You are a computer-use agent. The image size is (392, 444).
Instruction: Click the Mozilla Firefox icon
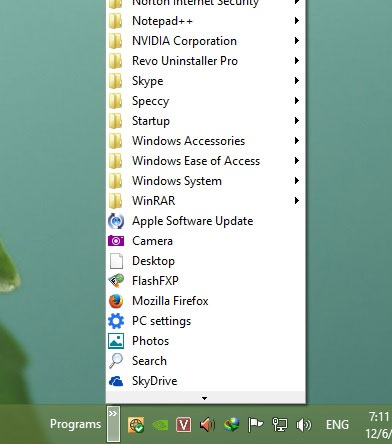coord(116,301)
